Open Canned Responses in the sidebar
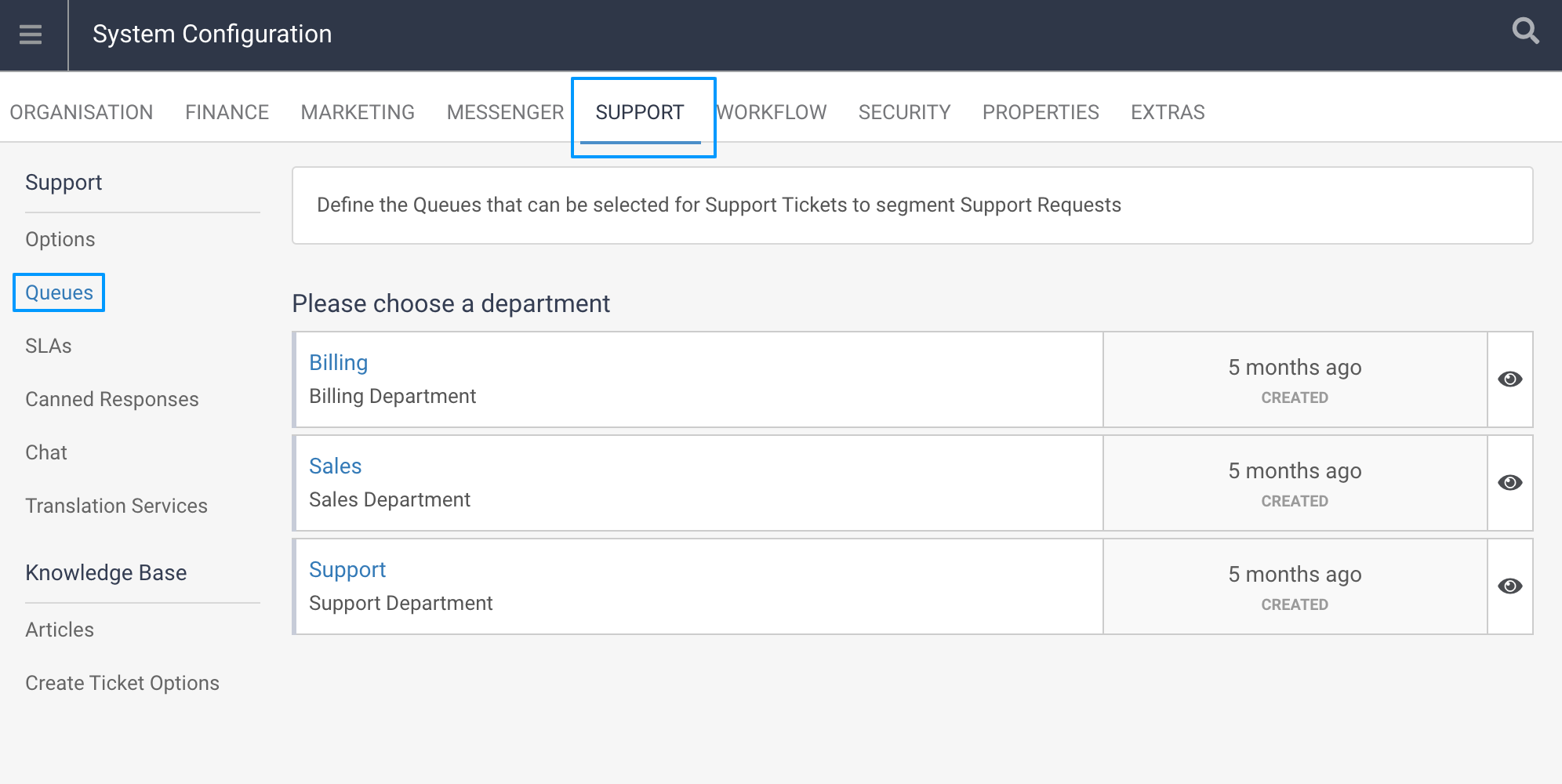The height and width of the screenshot is (784, 1562). 112,399
